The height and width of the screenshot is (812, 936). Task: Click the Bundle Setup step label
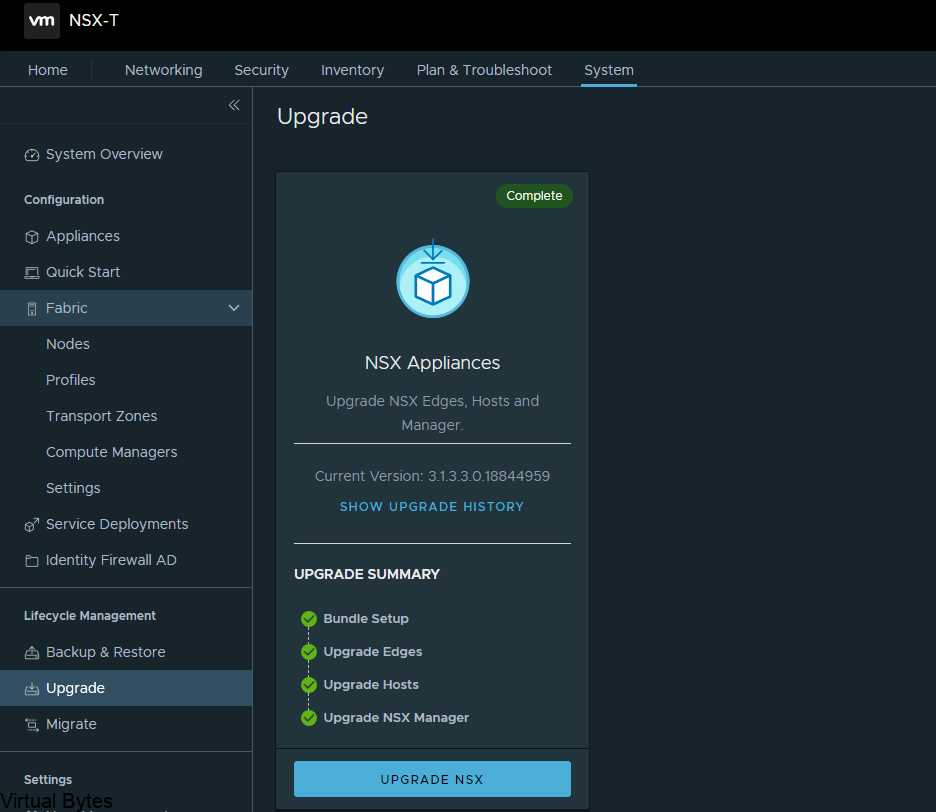(x=366, y=619)
